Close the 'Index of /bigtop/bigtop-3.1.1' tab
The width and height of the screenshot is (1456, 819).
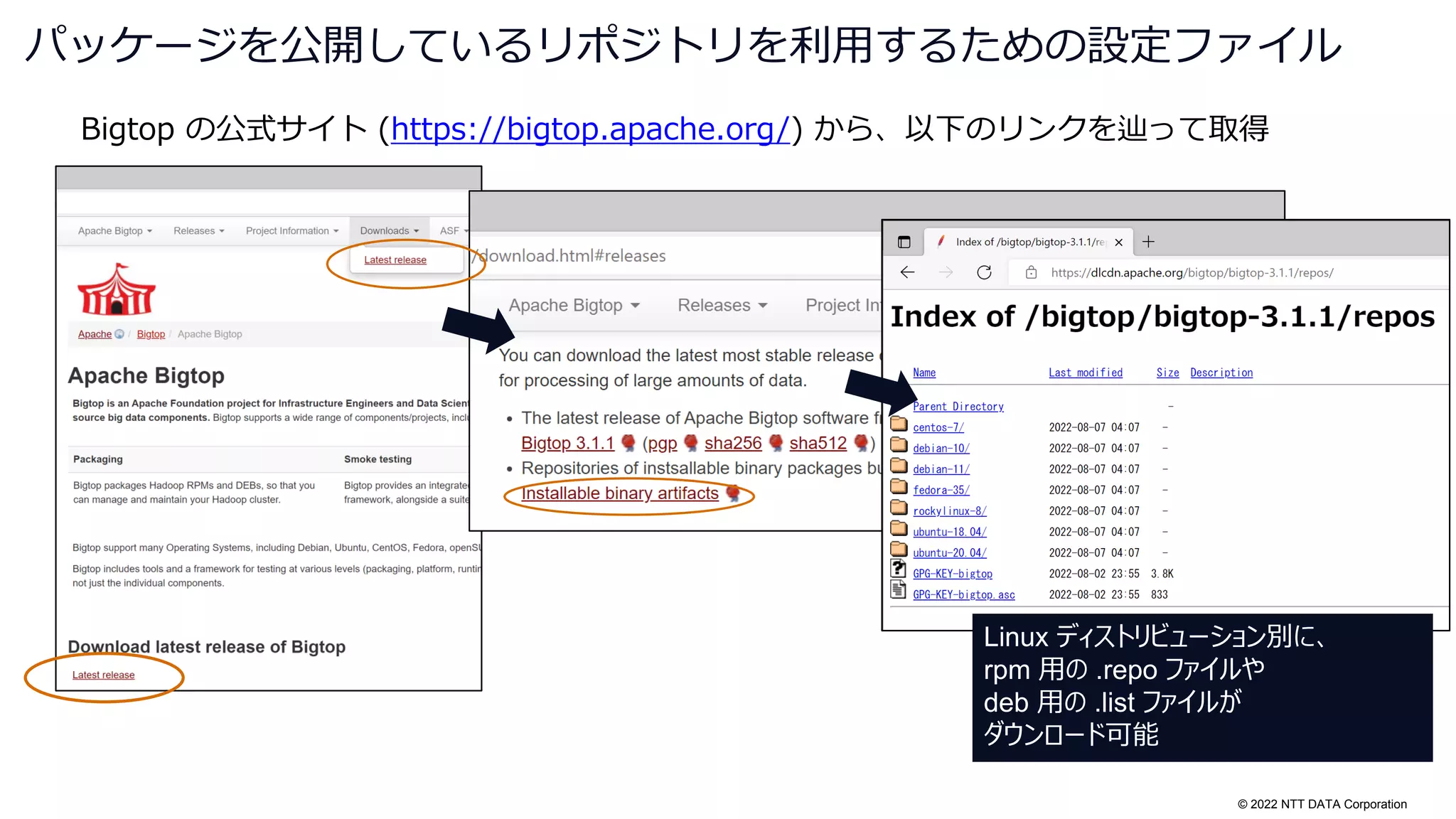click(x=1119, y=242)
